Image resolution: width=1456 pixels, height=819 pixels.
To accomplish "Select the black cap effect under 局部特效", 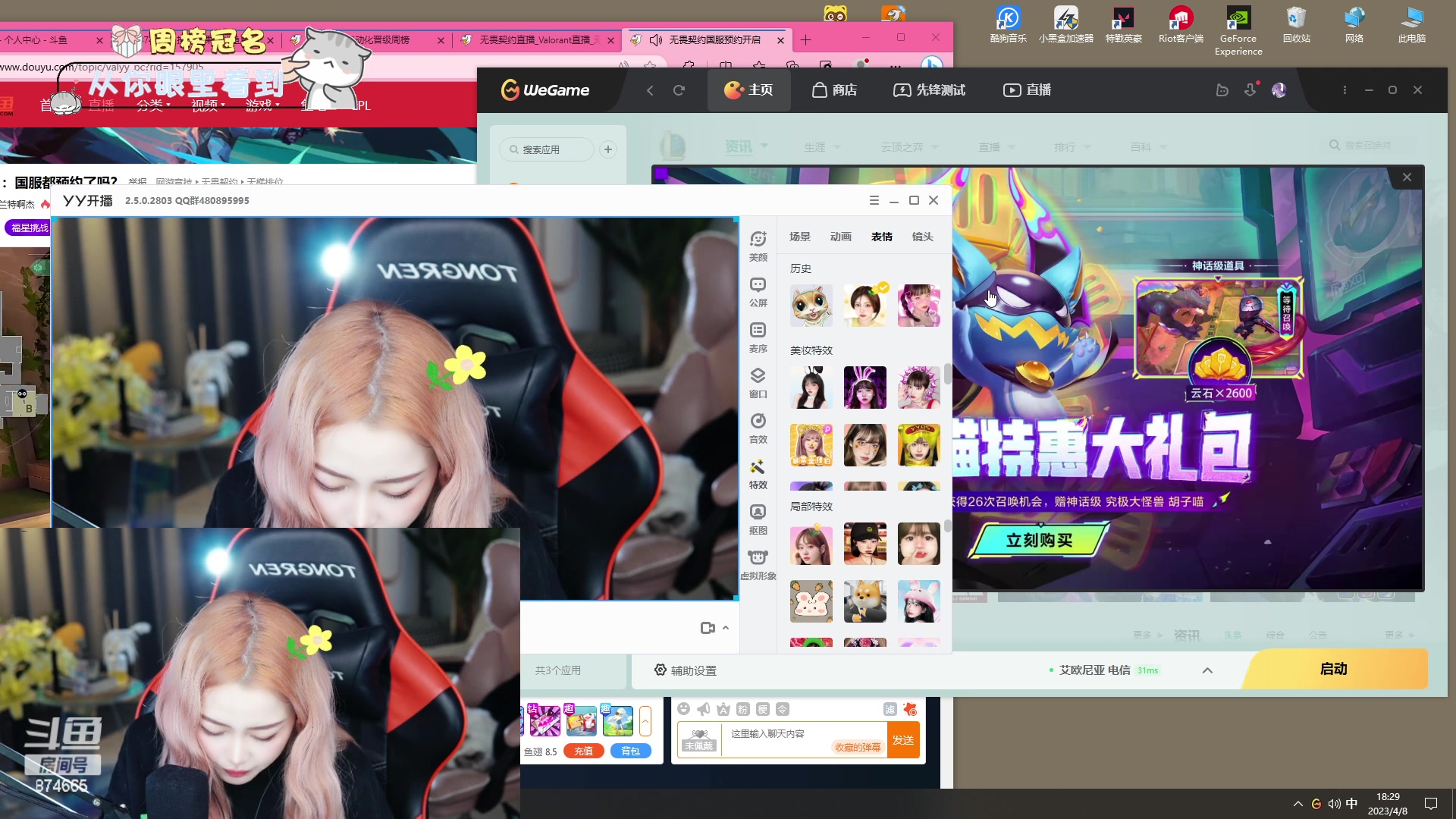I will 865,544.
